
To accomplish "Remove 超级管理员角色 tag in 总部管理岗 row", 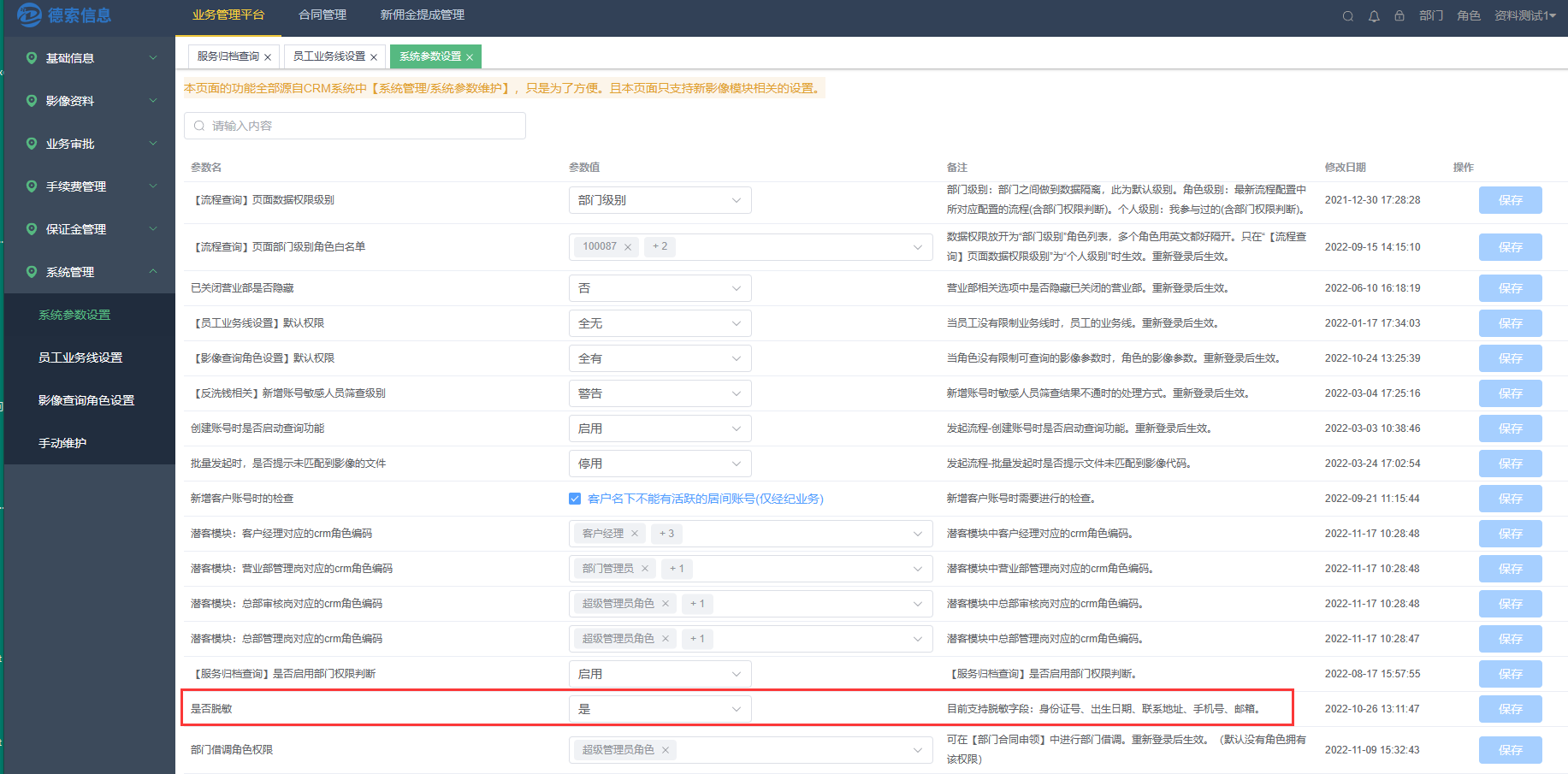I will 666,639.
